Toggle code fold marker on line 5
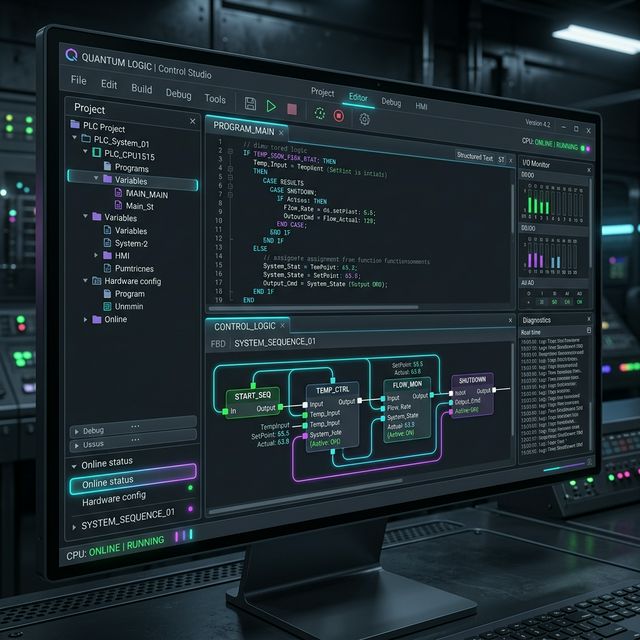 click(x=230, y=178)
